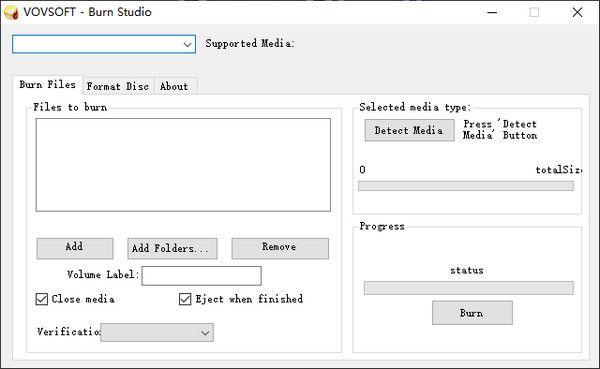Minimize the Burn Studio window
The height and width of the screenshot is (369, 600).
(x=492, y=12)
